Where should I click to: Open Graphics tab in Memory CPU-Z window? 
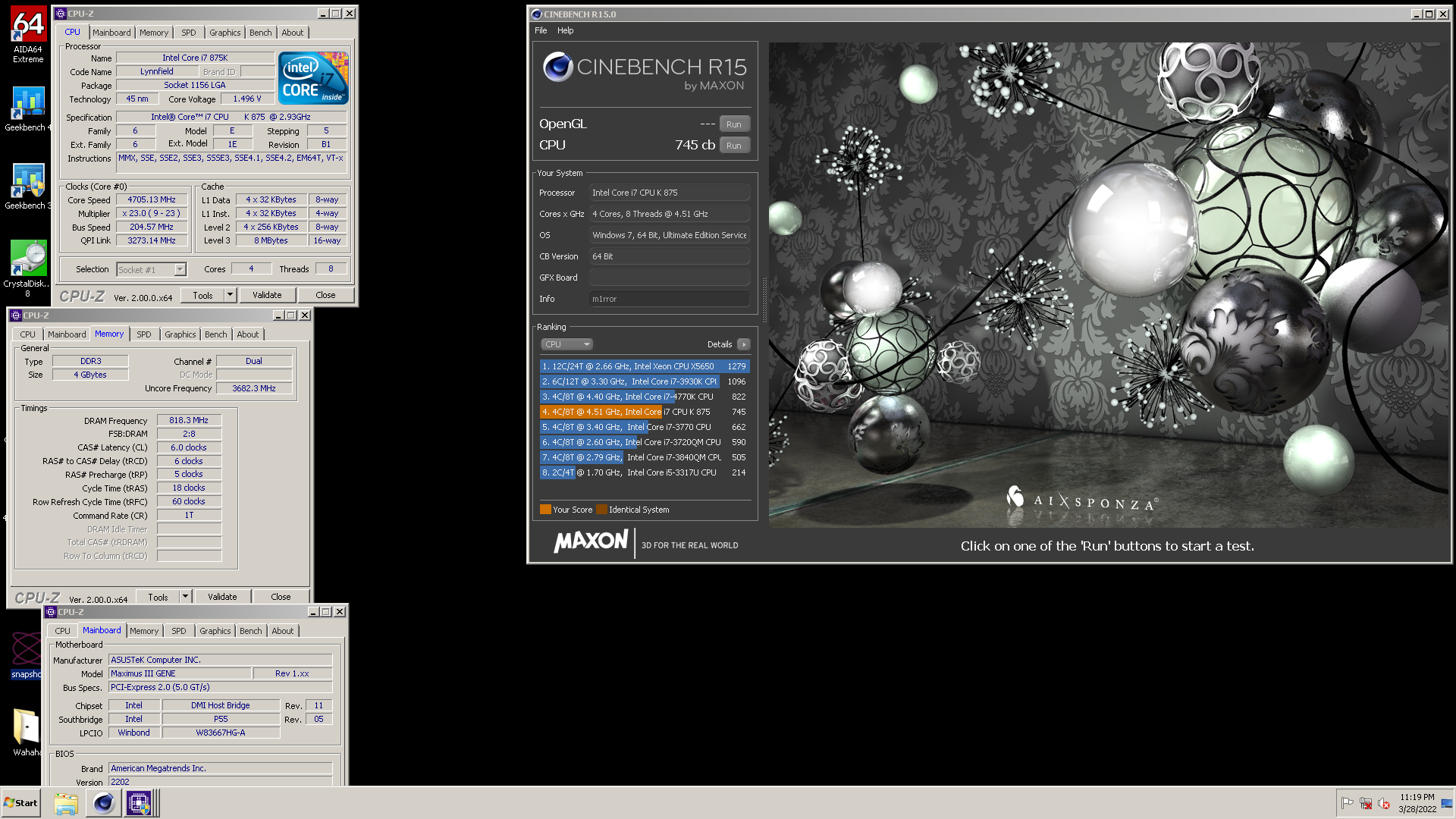[x=180, y=334]
